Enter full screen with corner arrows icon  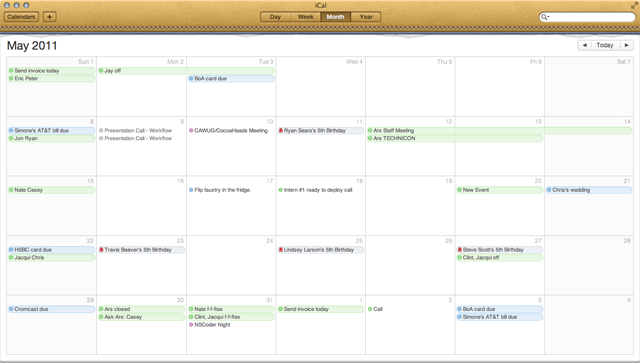[634, 5]
